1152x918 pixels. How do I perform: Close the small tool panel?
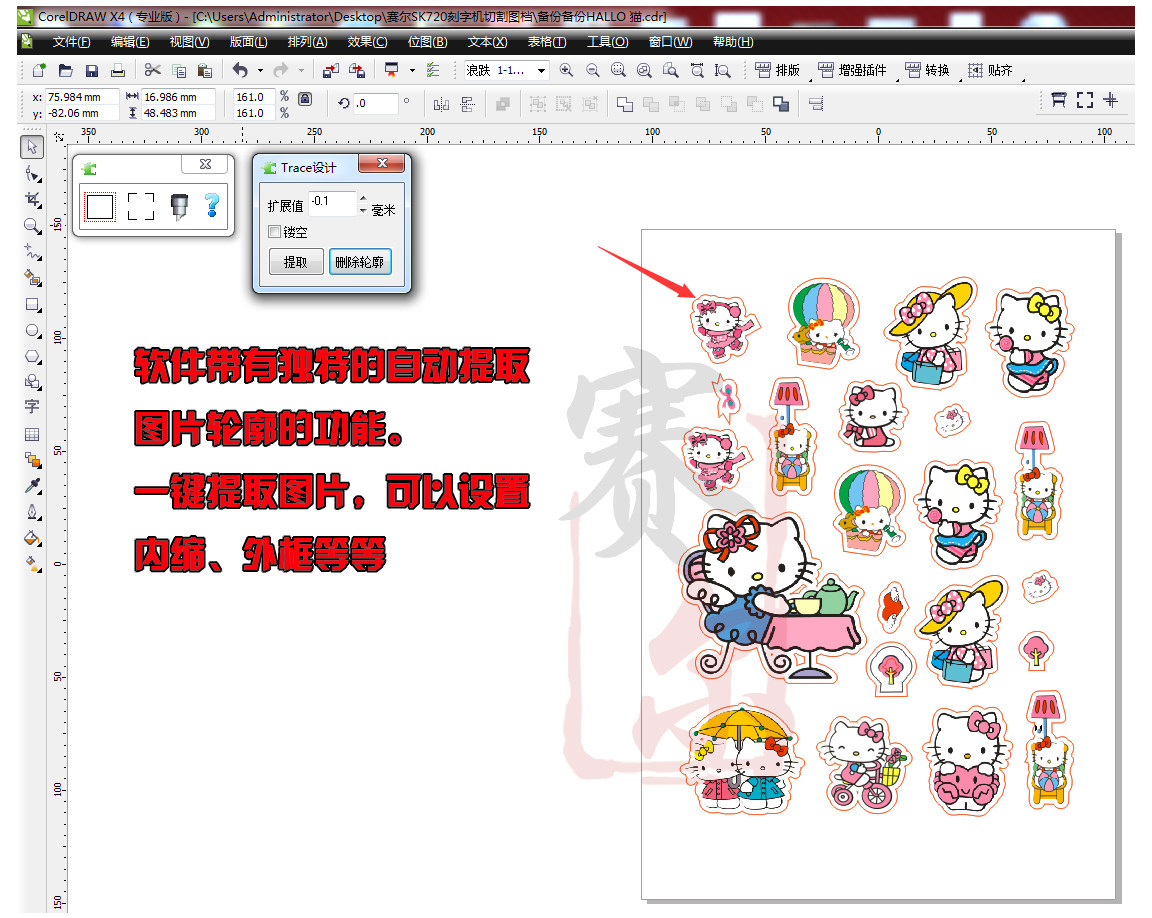206,165
